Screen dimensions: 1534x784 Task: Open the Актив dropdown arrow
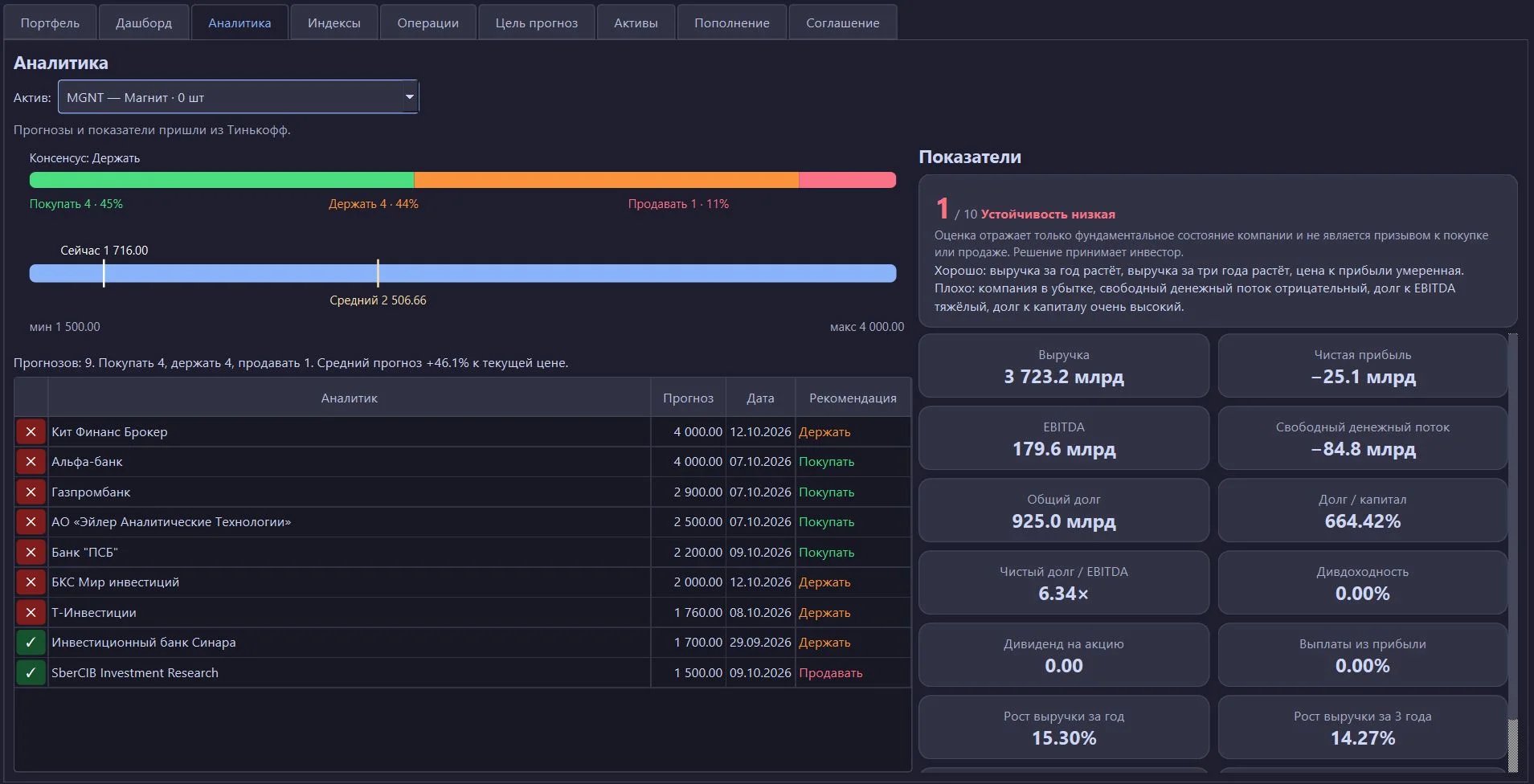point(409,97)
